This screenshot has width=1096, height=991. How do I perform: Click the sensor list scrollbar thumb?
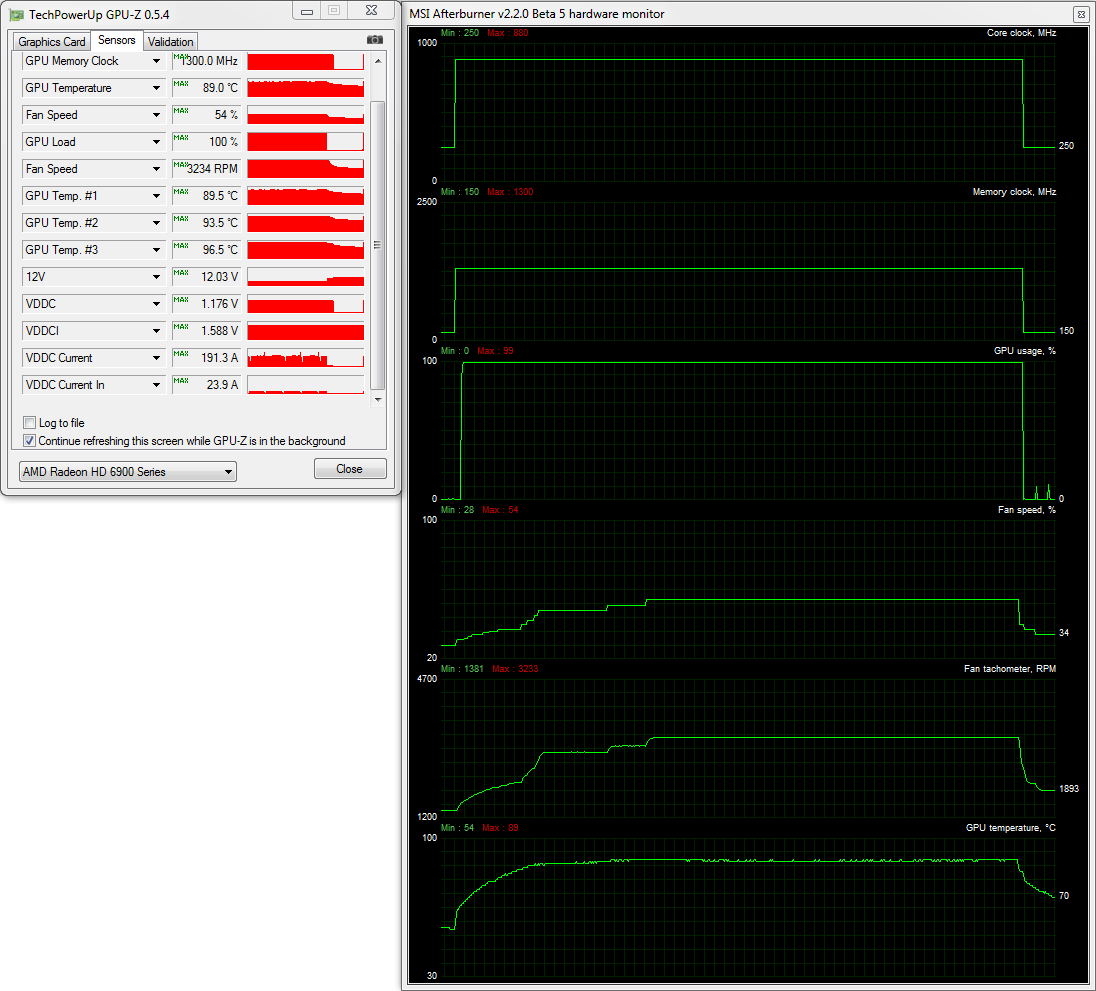coord(377,245)
